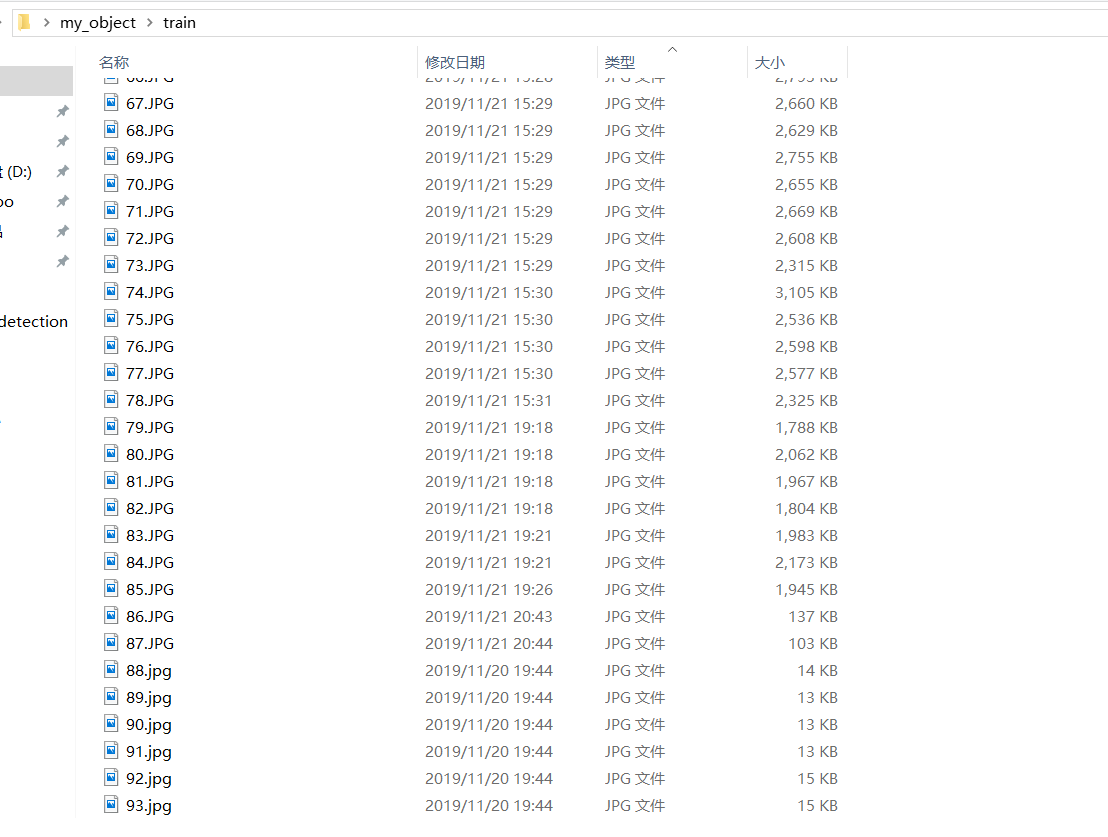
Task: Click the JPG 文件 type of 80.JPG
Action: click(x=635, y=454)
